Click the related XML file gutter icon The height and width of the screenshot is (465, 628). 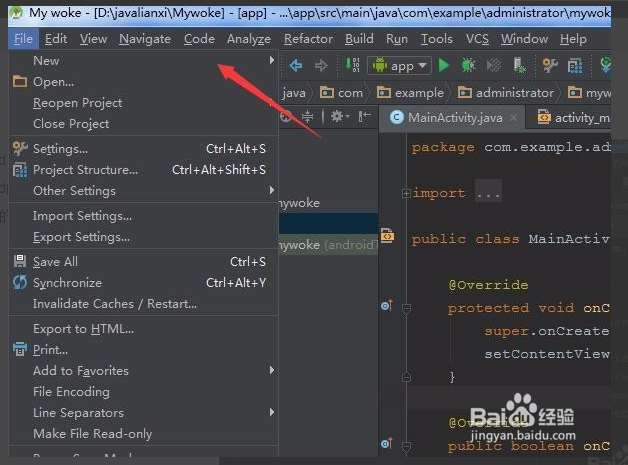point(387,236)
